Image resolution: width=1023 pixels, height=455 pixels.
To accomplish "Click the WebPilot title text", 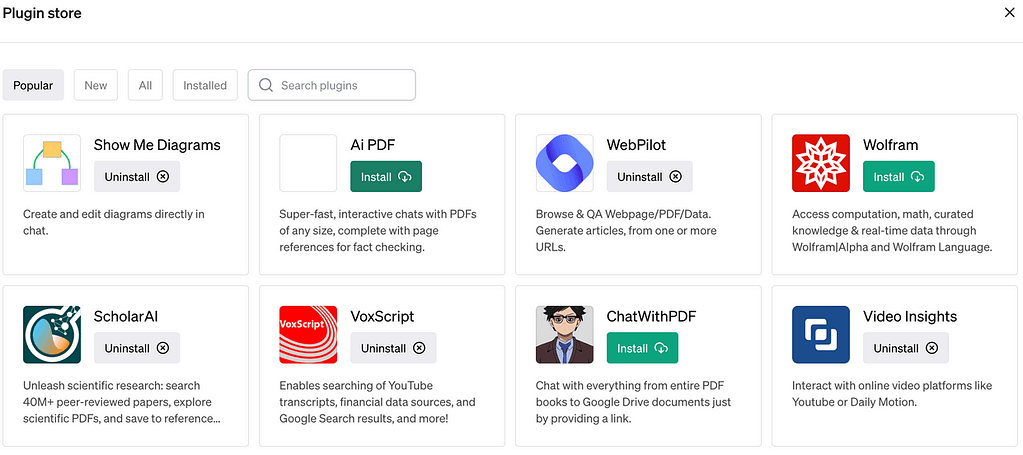I will tap(637, 145).
